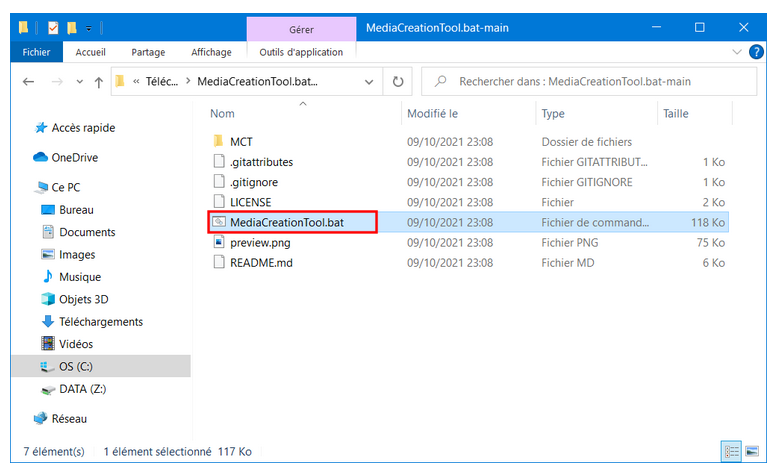This screenshot has height=476, width=776.
Task: Select the preview.png file name
Action: click(260, 243)
